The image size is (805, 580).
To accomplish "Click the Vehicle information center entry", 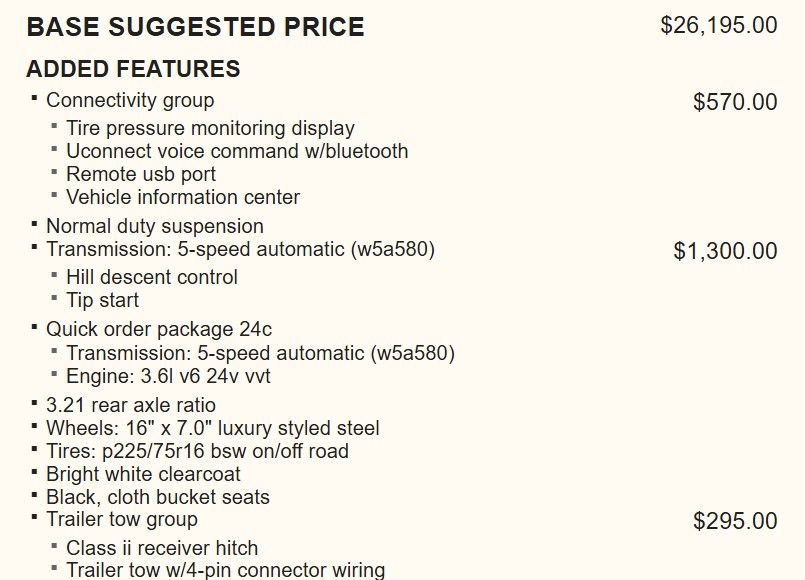I will pos(183,197).
